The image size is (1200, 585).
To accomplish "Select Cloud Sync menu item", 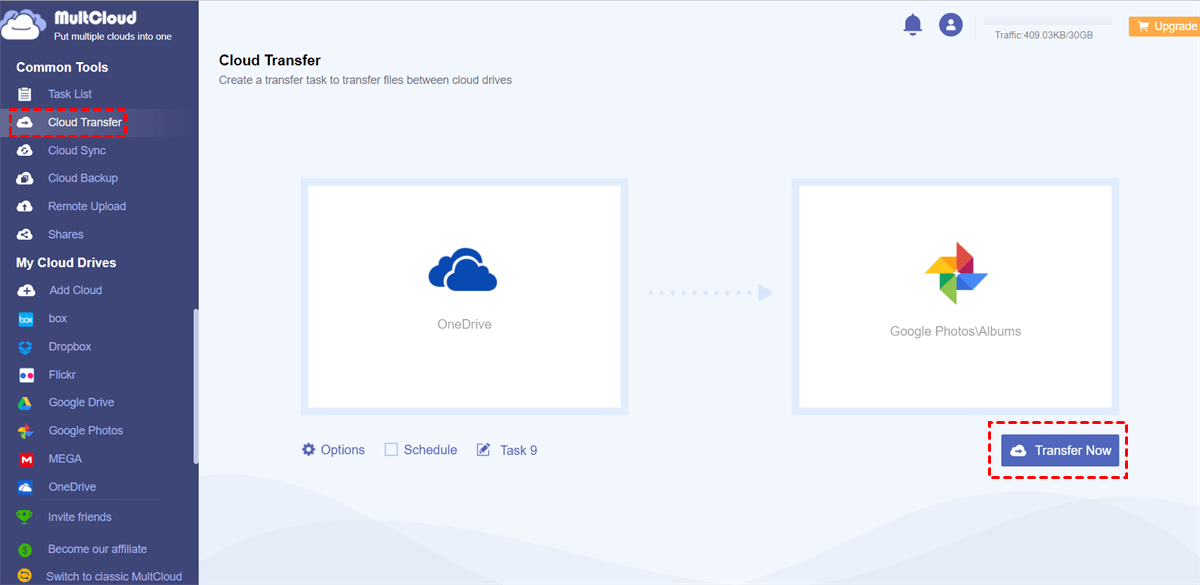I will (x=77, y=150).
